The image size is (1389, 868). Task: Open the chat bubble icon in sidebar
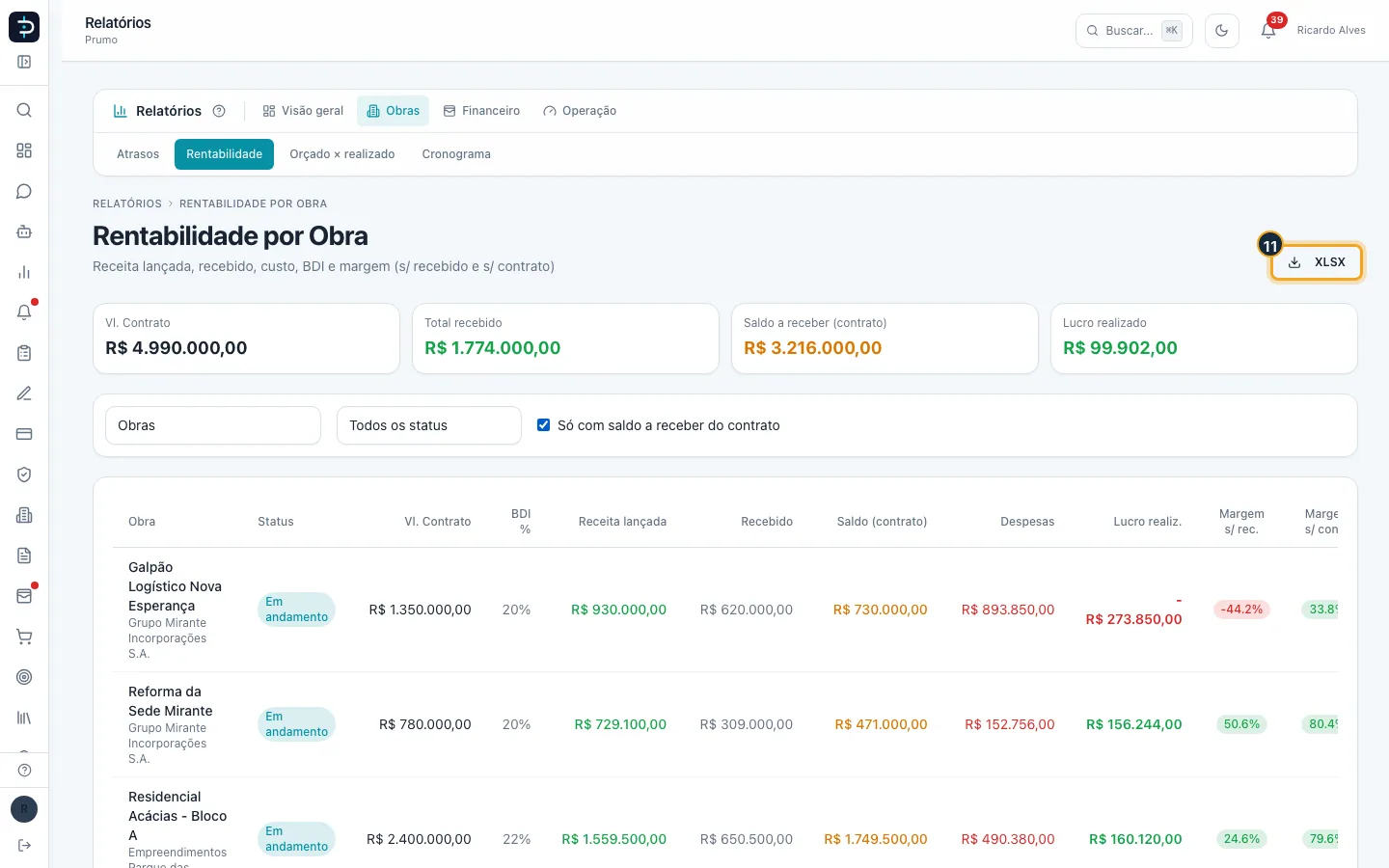[x=24, y=191]
